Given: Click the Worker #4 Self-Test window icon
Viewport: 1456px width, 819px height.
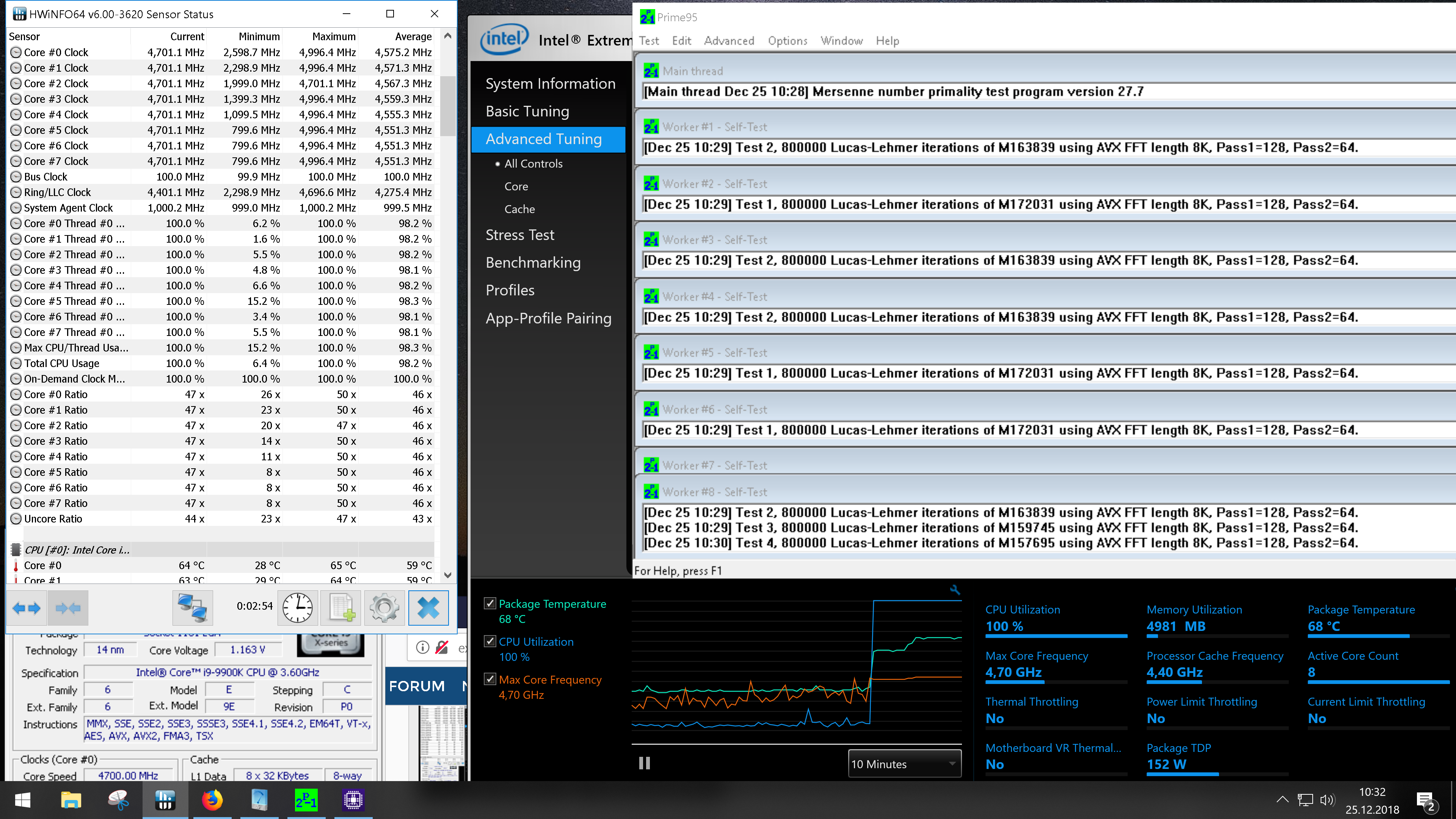Looking at the screenshot, I should pos(651,296).
